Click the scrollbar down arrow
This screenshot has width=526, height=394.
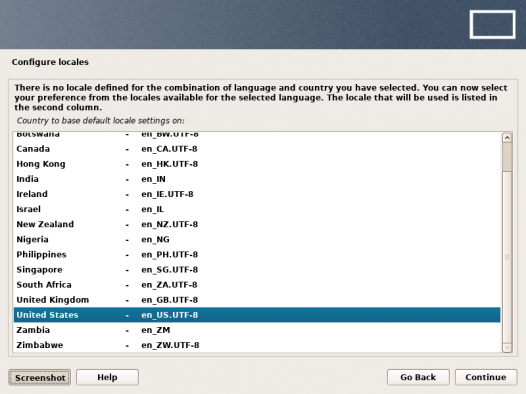507,348
